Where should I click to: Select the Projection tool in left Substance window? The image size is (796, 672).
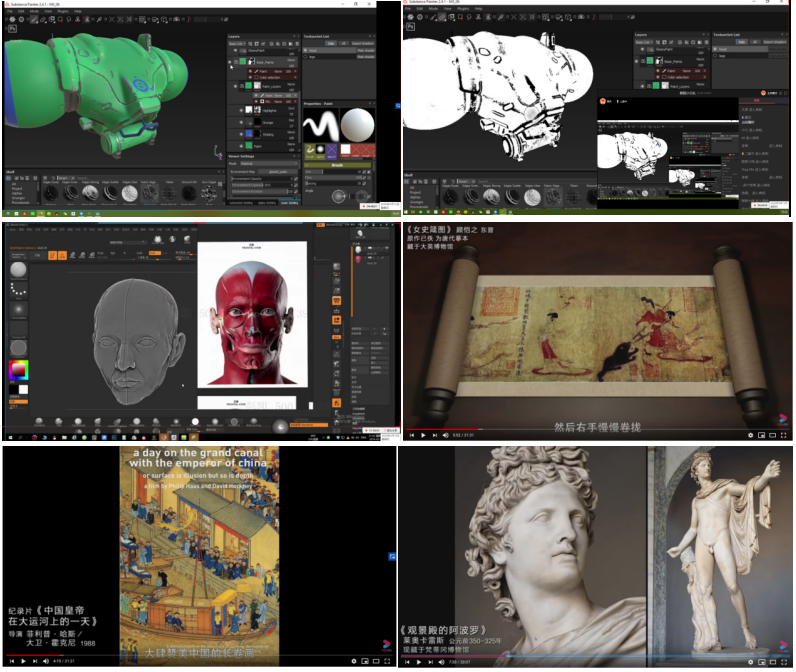pyautogui.click(x=52, y=19)
